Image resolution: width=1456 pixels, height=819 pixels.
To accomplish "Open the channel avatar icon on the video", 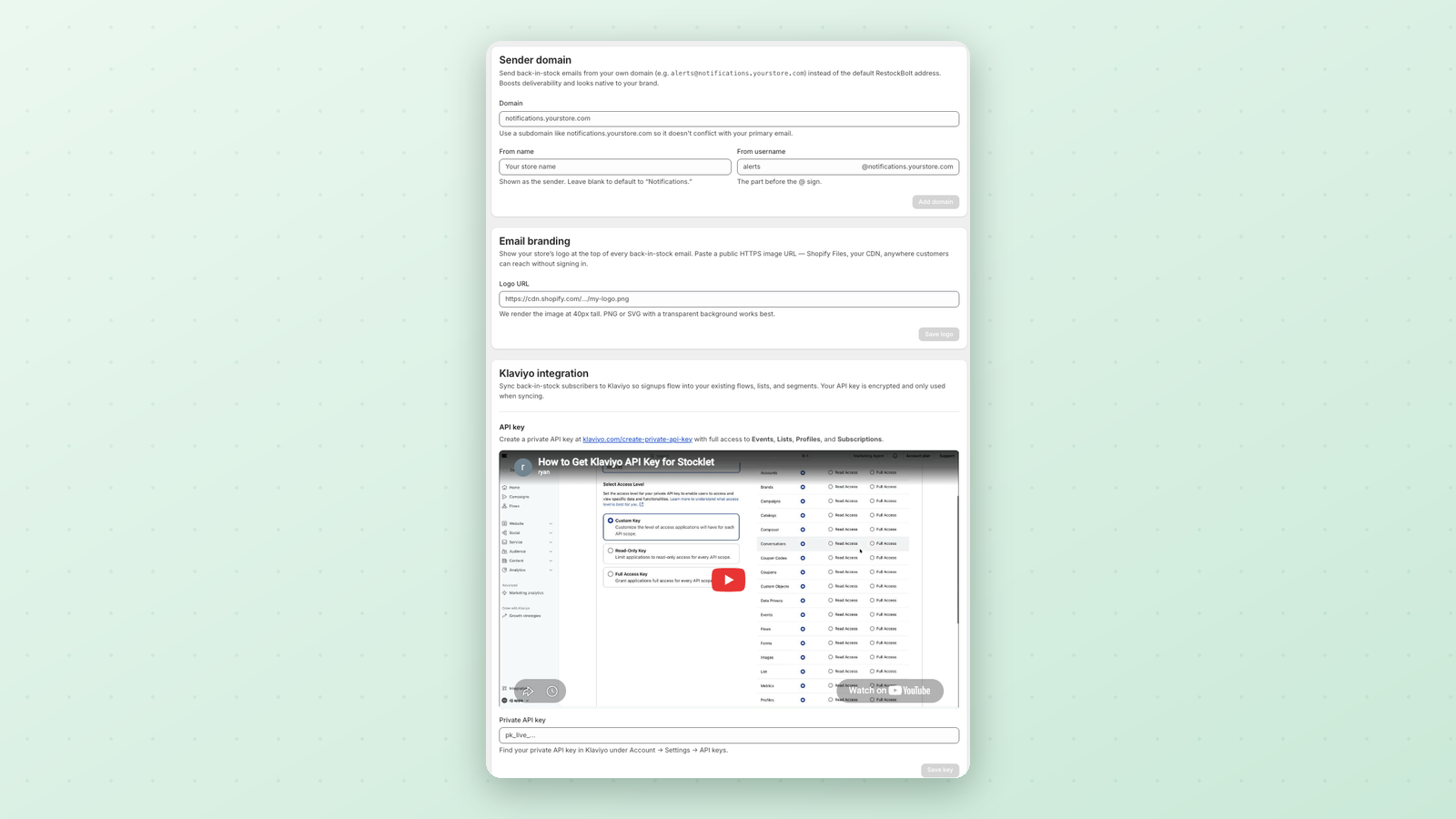I will click(x=522, y=467).
